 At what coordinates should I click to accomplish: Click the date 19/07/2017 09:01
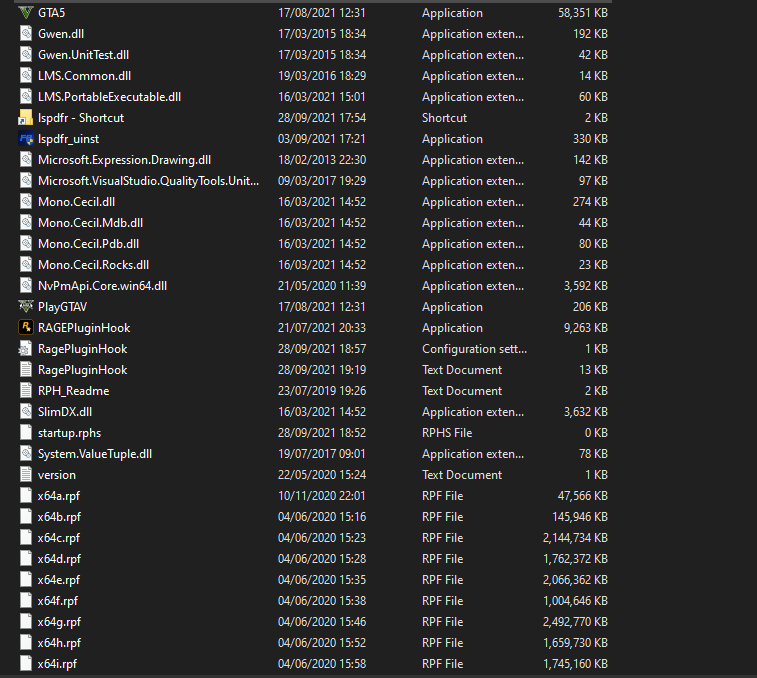[322, 454]
